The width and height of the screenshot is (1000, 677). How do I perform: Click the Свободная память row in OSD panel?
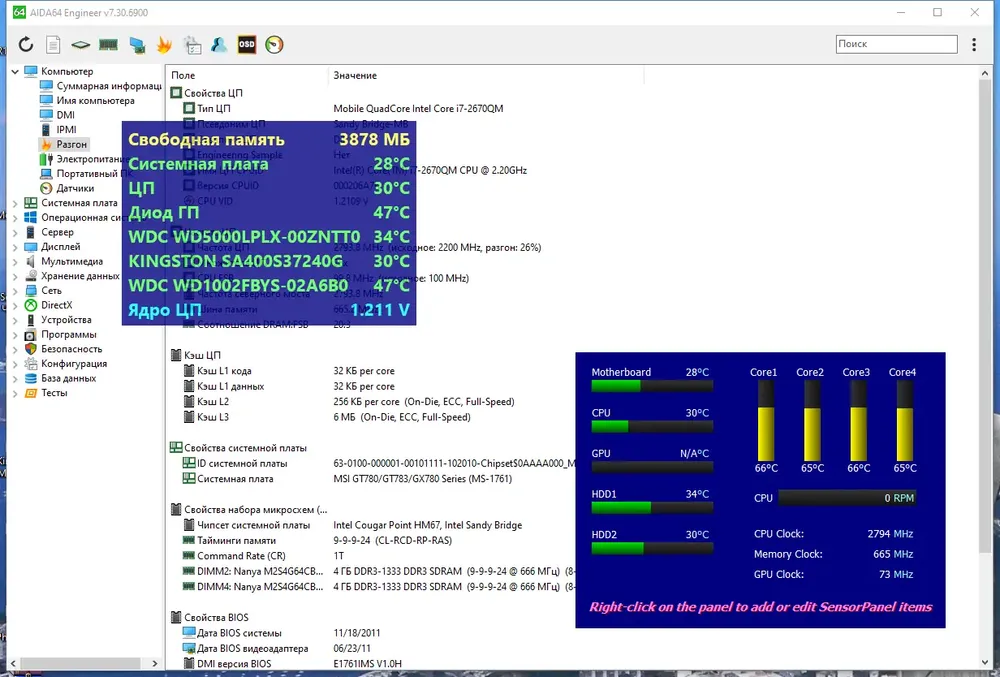point(268,140)
